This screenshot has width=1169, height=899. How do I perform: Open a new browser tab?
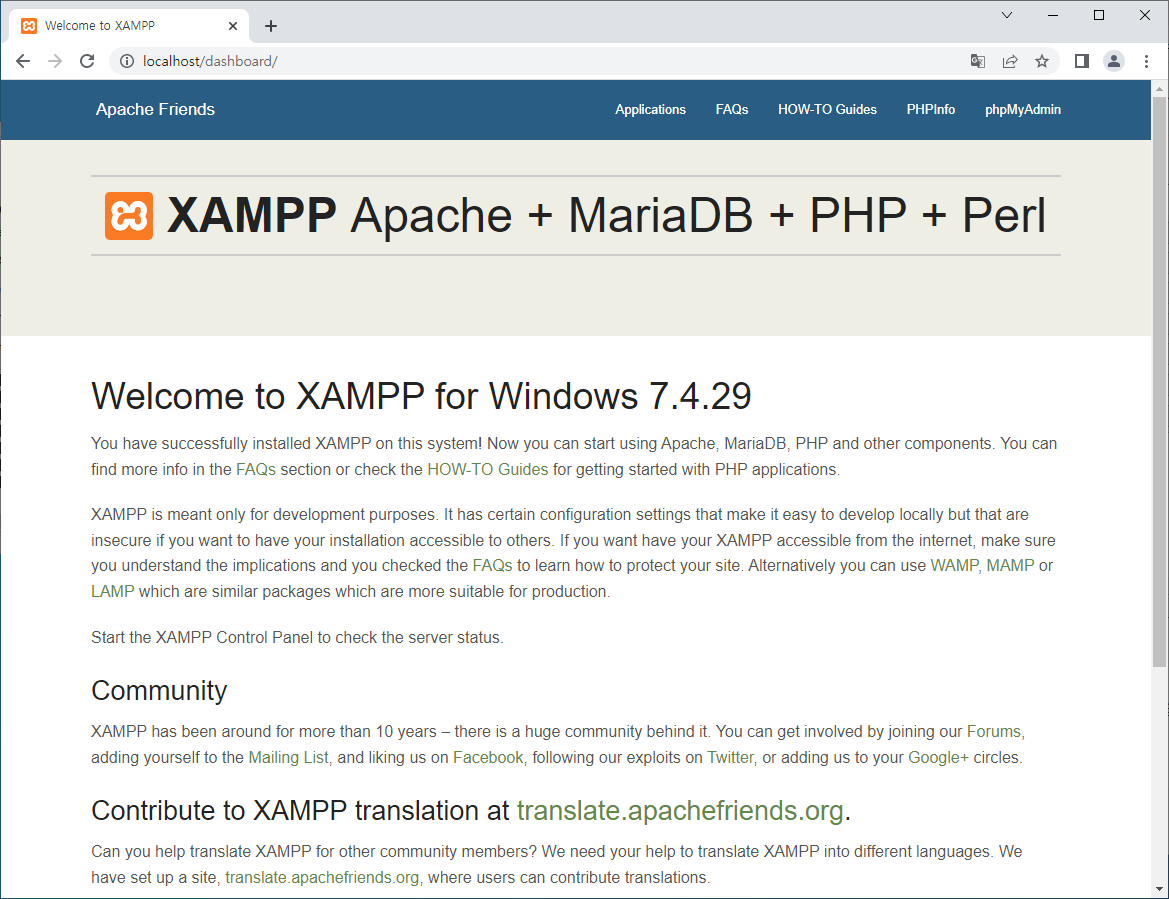pos(271,26)
